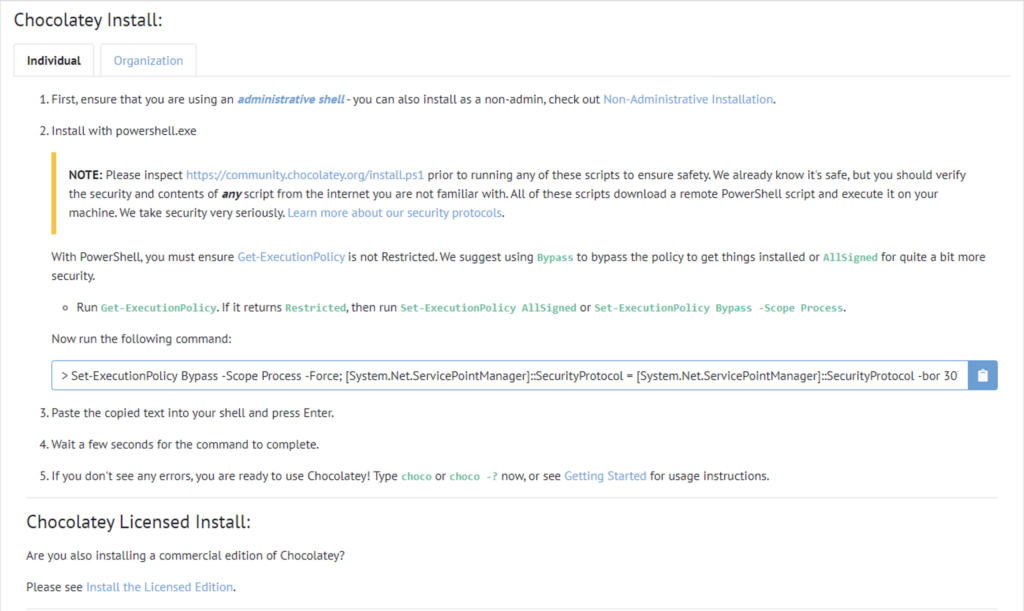Image resolution: width=1024 pixels, height=611 pixels.
Task: Click the 'choco -?' code text
Action: [x=473, y=477]
